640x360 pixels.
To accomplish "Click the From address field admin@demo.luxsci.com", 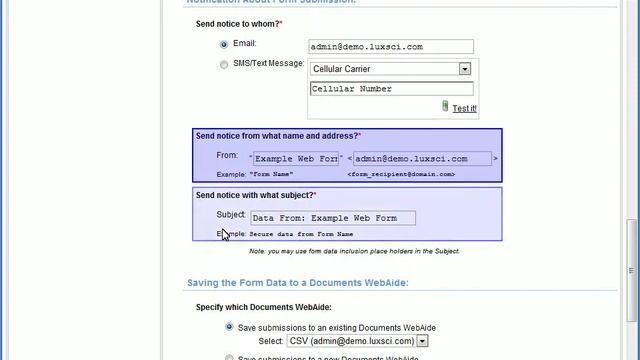I will click(x=422, y=158).
